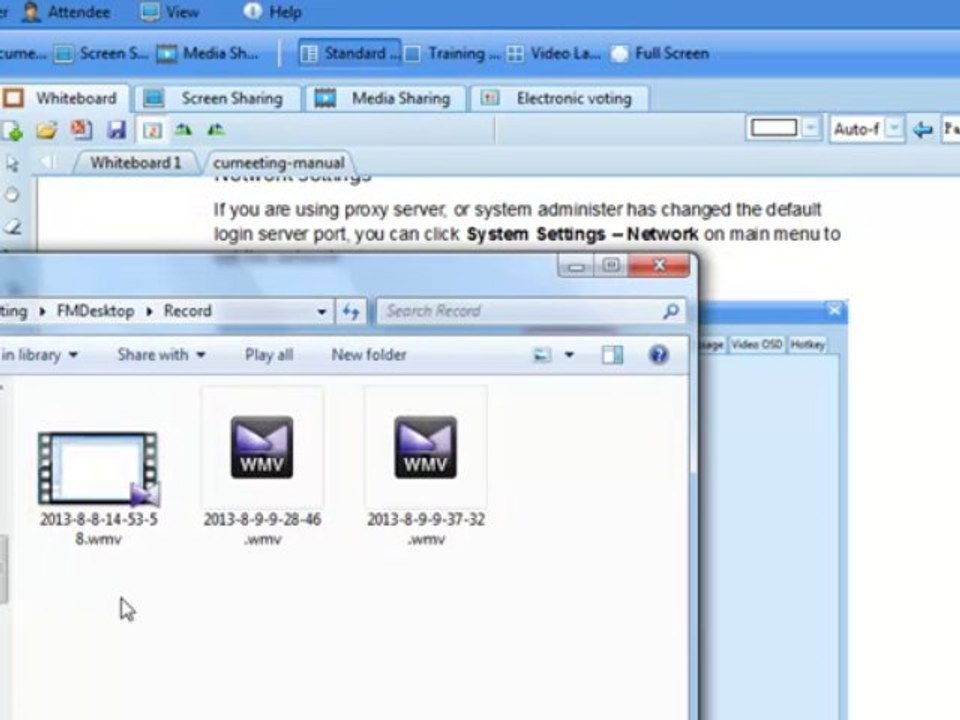Click the first green rotate icon

pos(183,130)
